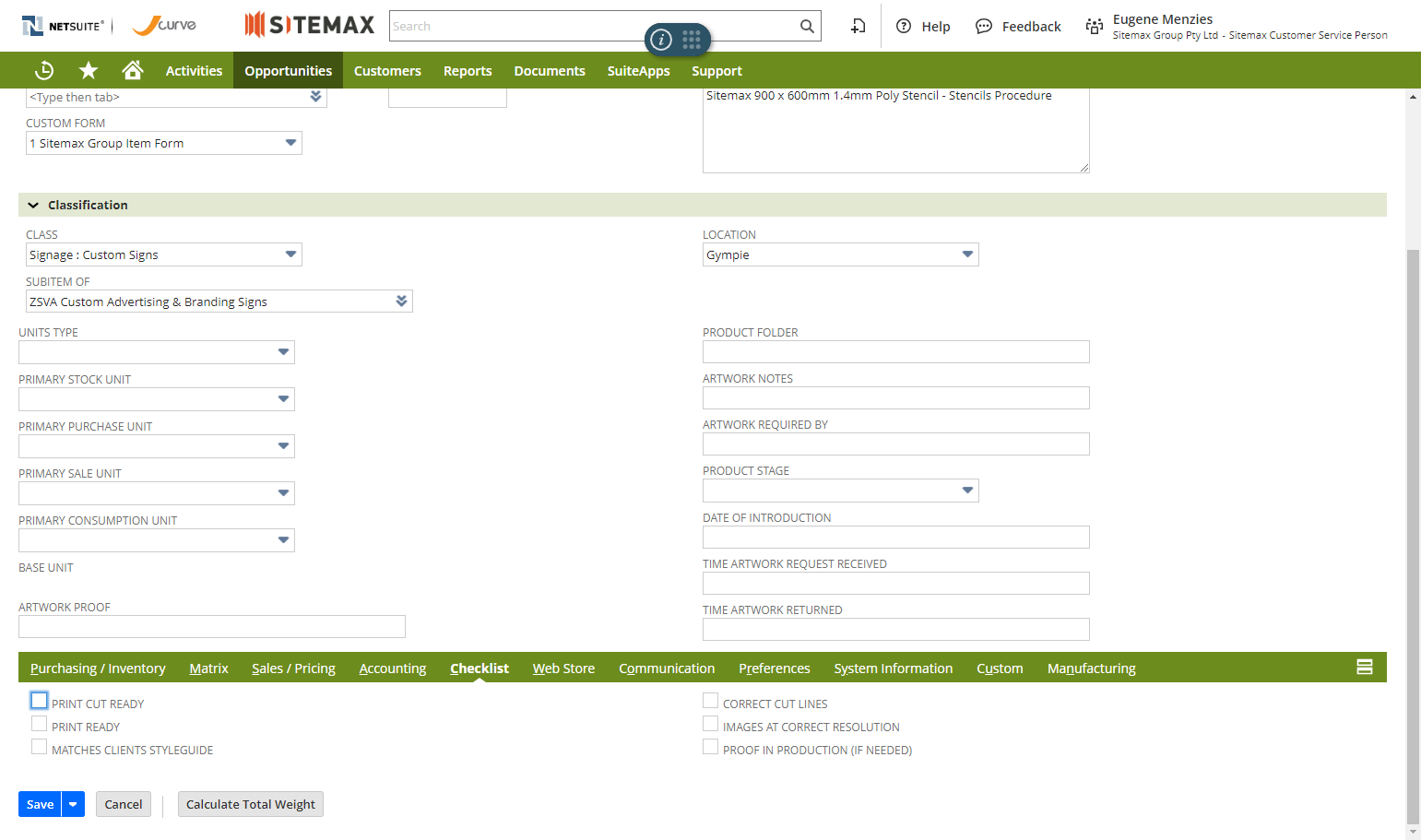The height and width of the screenshot is (840, 1421).
Task: Switch to the Preferences subtab
Action: click(x=775, y=668)
